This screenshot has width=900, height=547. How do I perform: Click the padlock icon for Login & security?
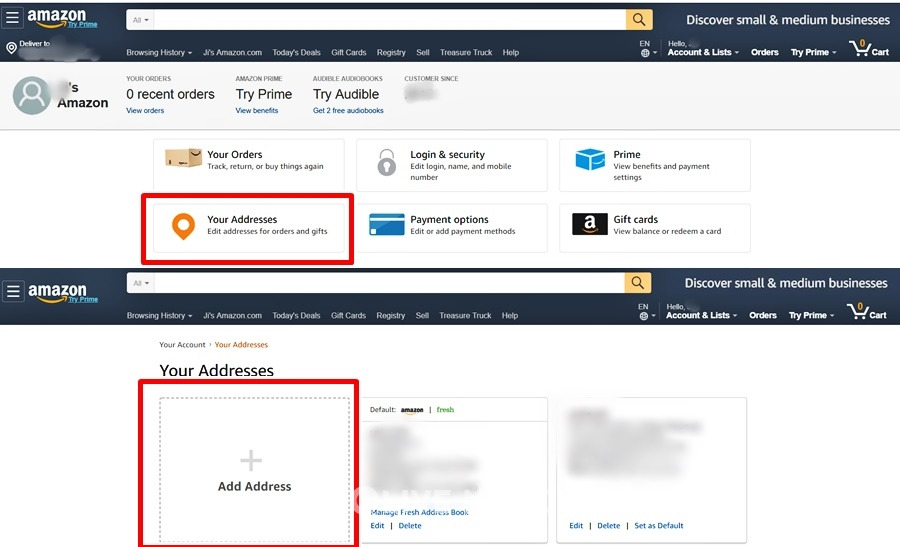click(386, 162)
